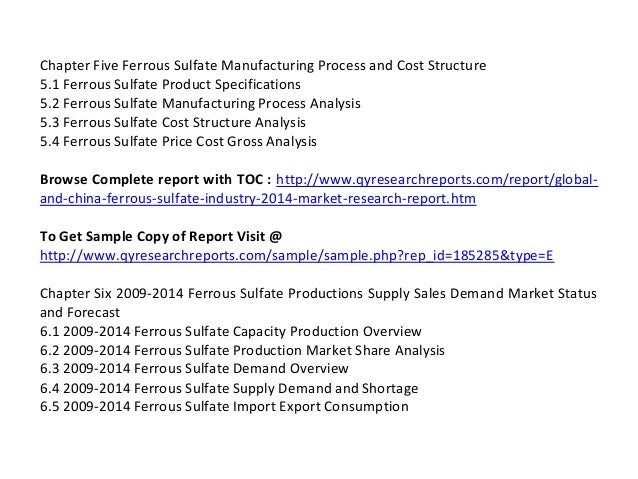The width and height of the screenshot is (638, 479).
Task: Click the 5.3 Cost Structure Analysis line
Action: tap(173, 122)
